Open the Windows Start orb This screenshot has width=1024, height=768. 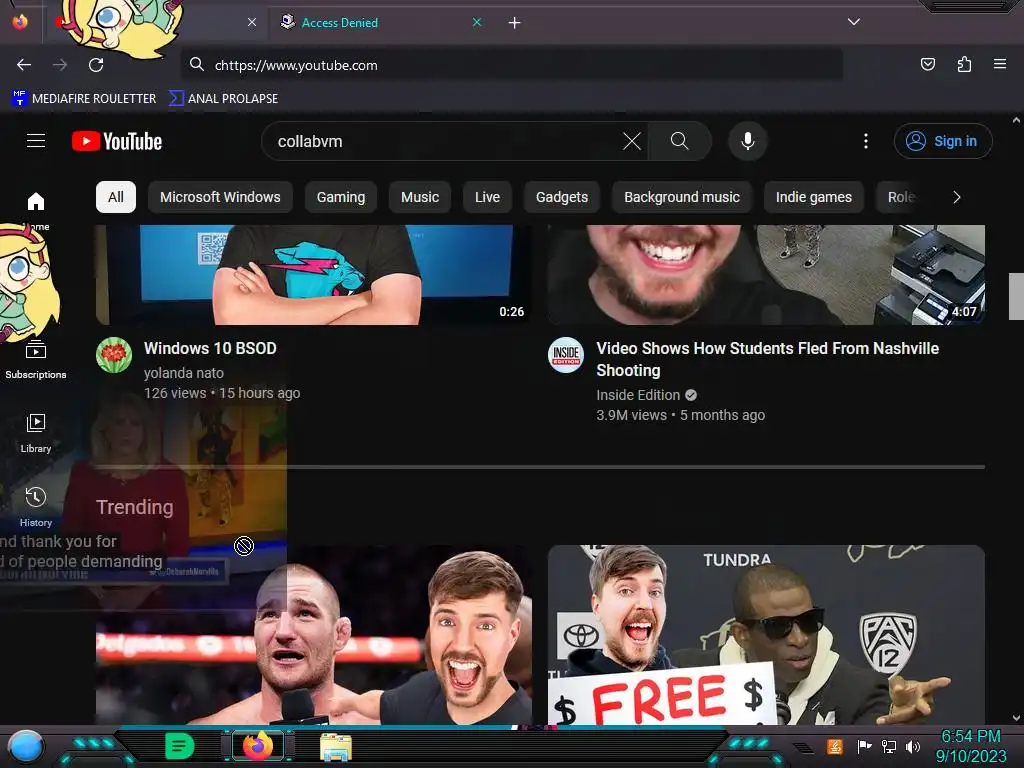point(26,747)
